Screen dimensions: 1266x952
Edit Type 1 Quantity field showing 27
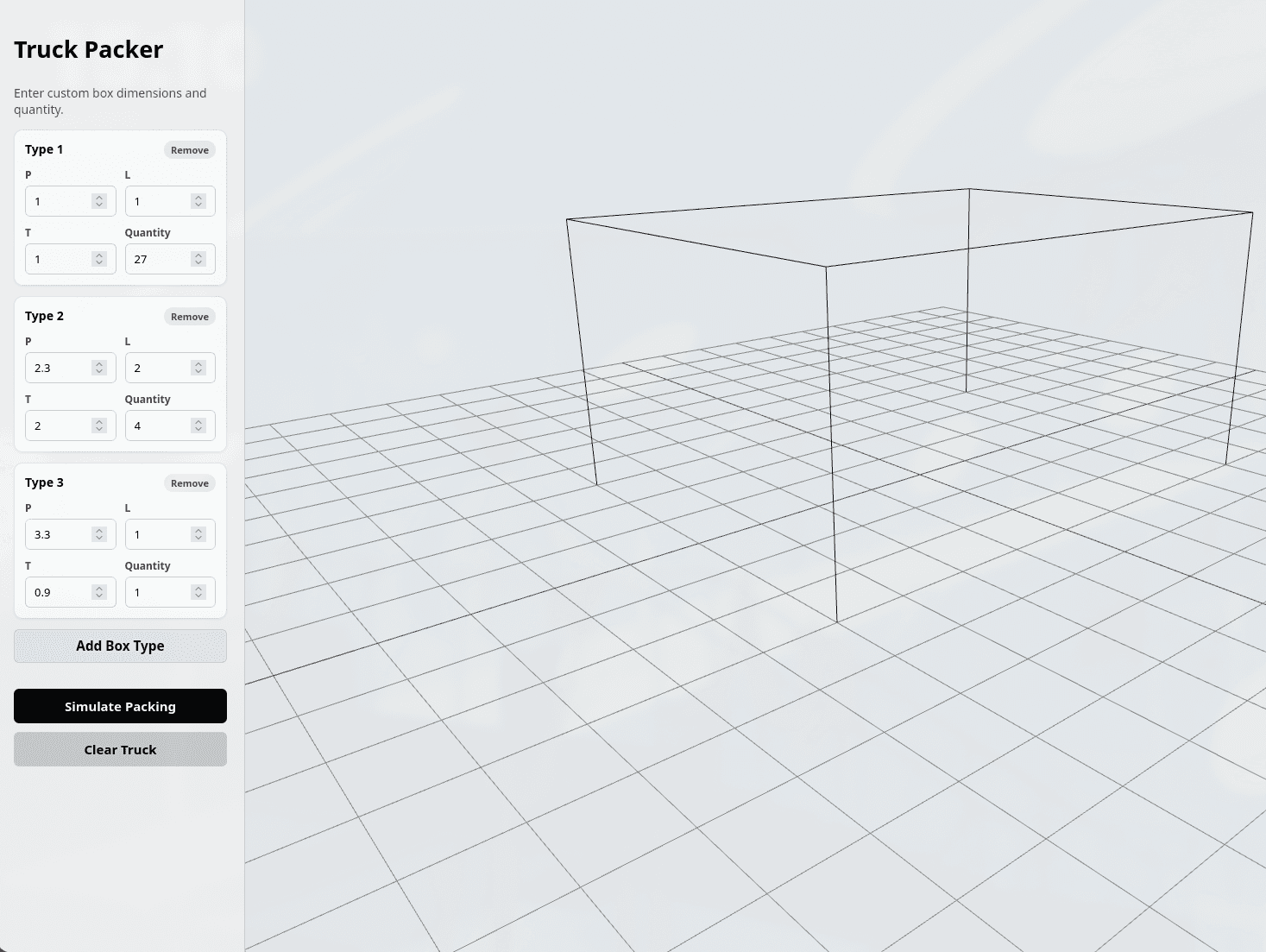point(170,259)
